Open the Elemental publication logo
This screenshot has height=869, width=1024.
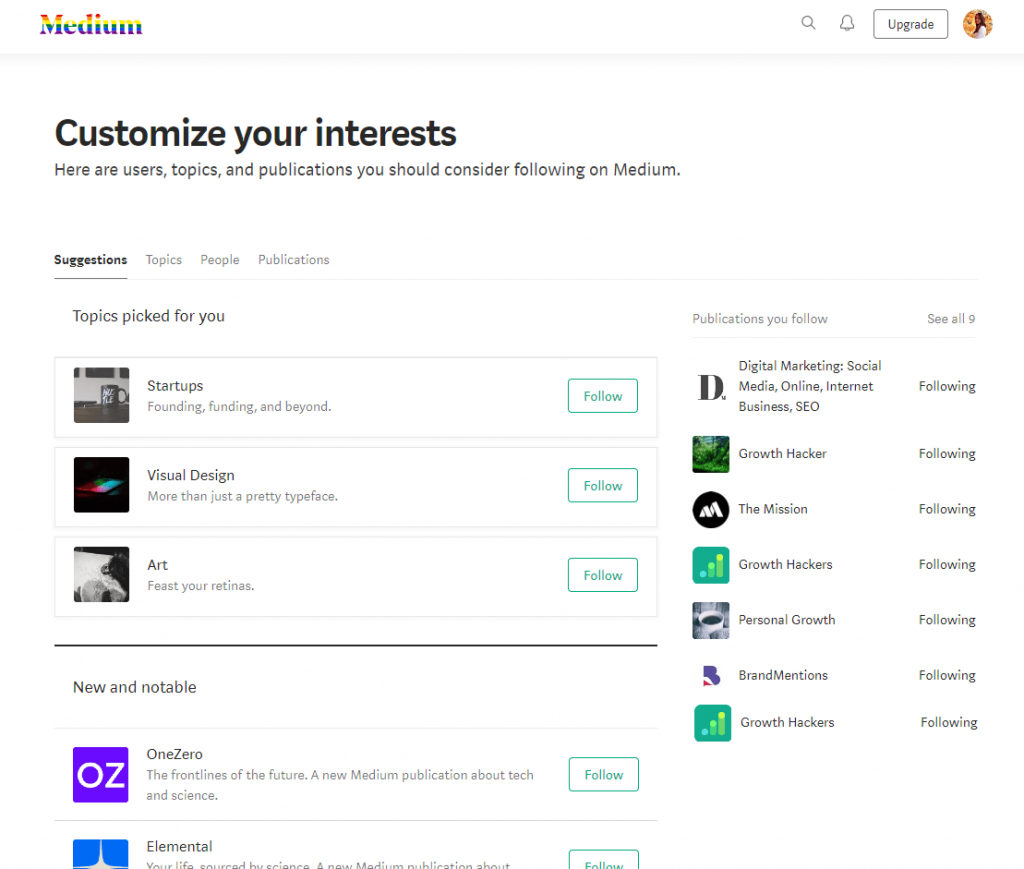101,856
